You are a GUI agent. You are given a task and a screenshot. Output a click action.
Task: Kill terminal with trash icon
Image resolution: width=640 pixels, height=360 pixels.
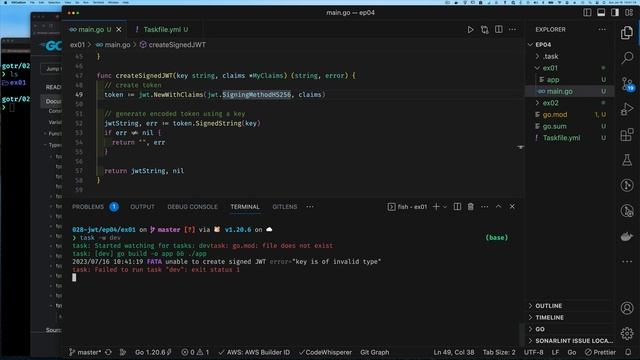click(x=471, y=207)
